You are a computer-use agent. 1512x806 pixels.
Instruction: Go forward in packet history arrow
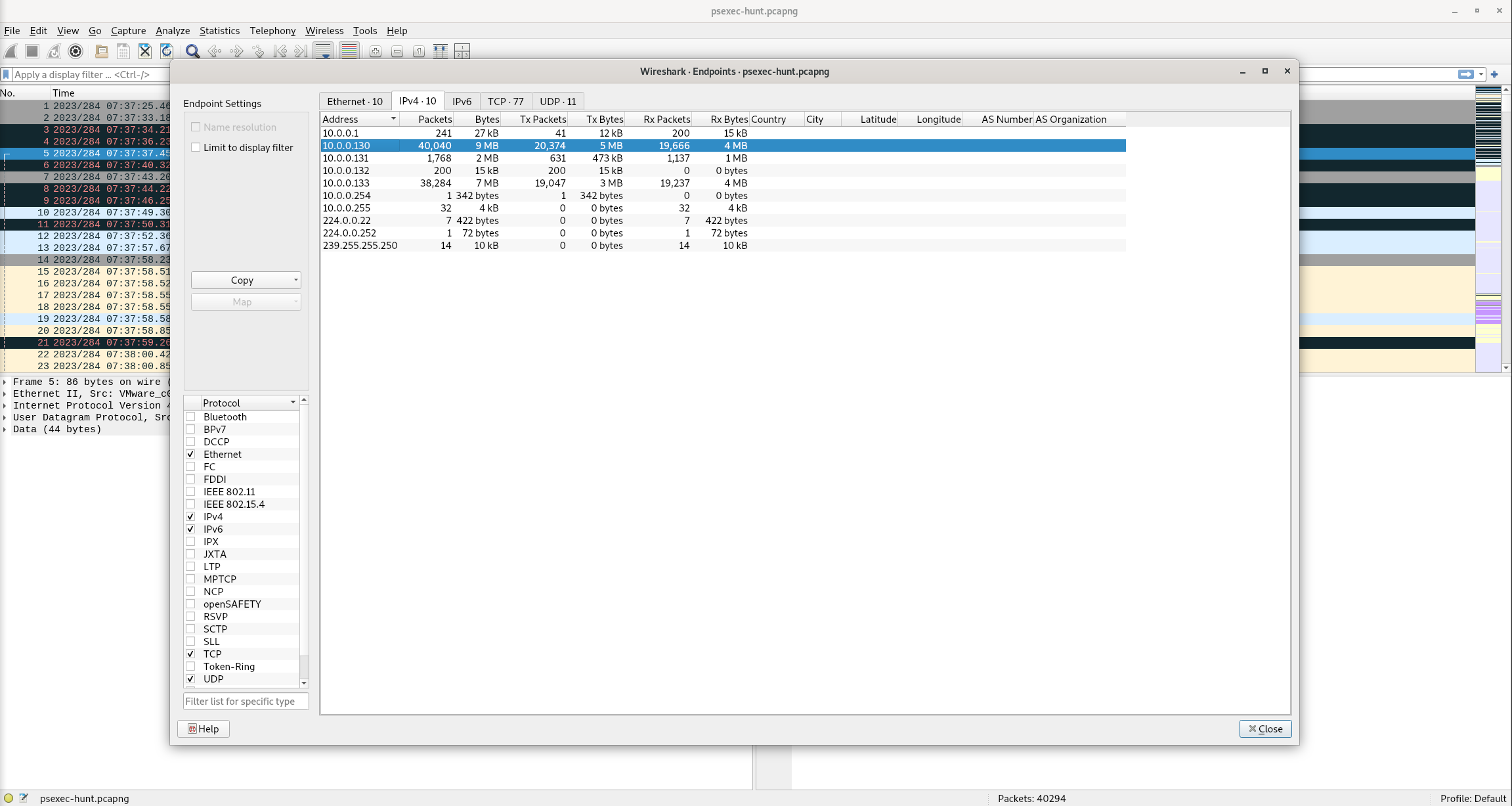(x=236, y=51)
